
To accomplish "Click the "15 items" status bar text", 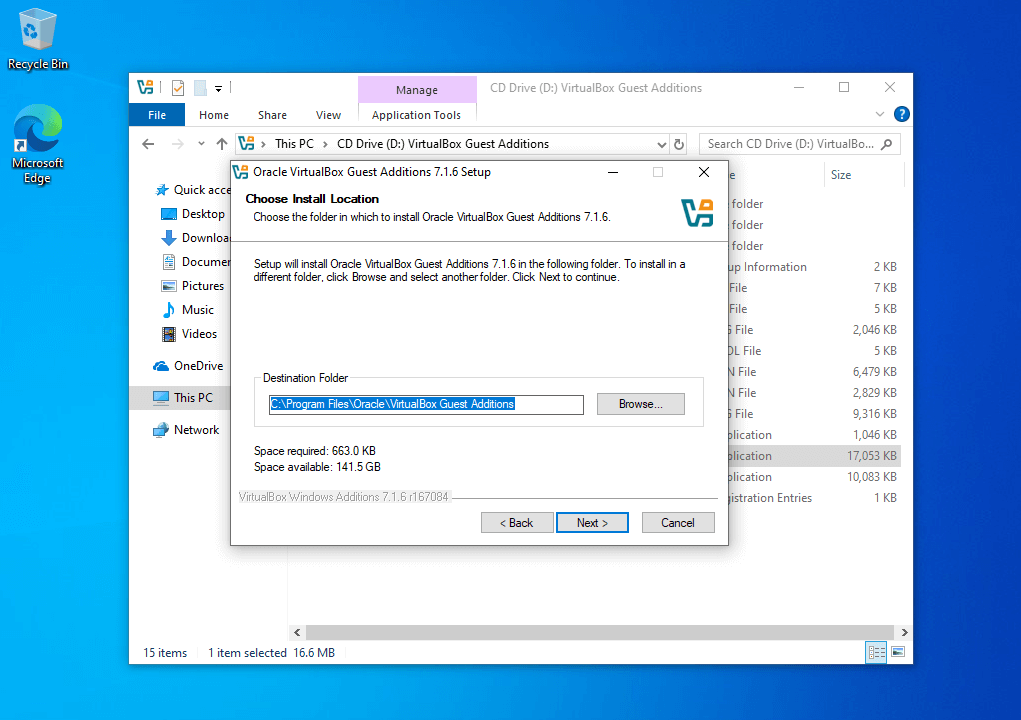I will pyautogui.click(x=165, y=653).
